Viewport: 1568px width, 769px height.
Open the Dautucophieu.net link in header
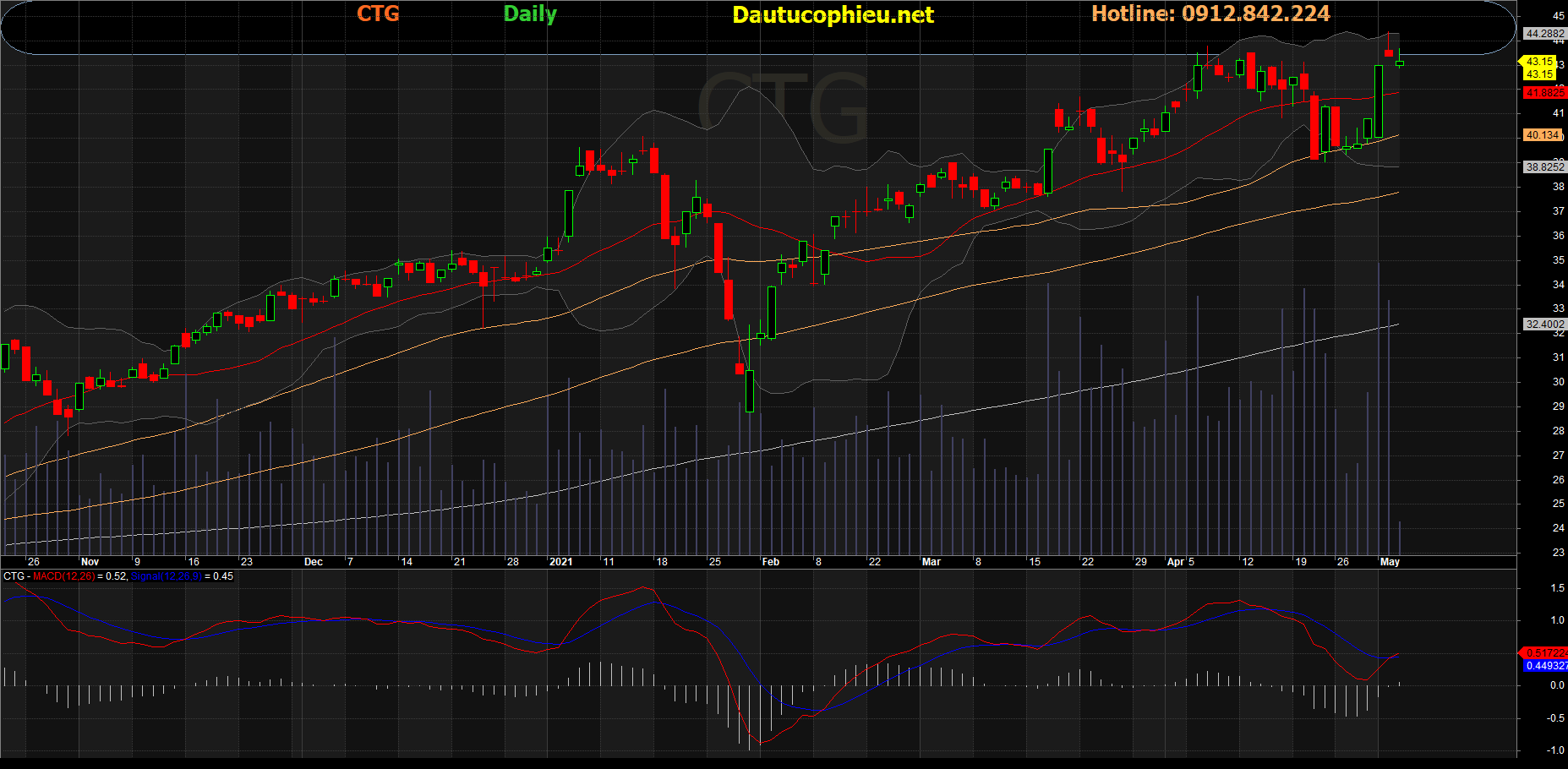point(833,14)
